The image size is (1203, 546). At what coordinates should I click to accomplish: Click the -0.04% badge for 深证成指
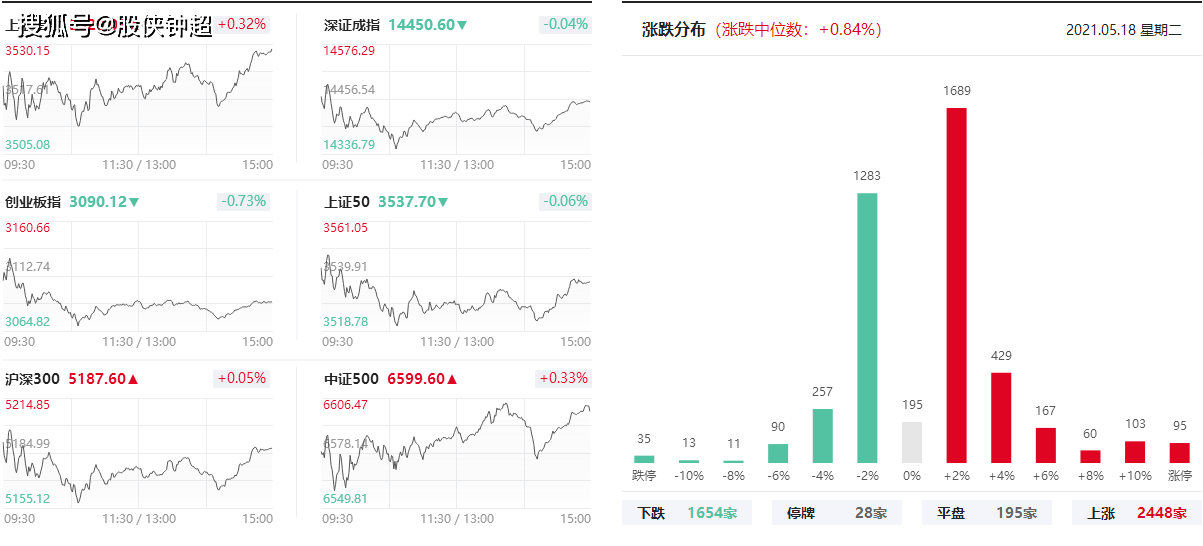tap(565, 24)
